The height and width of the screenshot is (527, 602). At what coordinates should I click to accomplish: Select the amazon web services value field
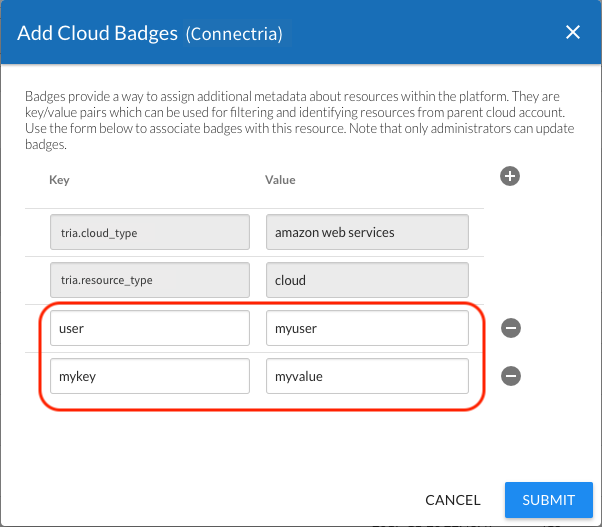pyautogui.click(x=367, y=232)
